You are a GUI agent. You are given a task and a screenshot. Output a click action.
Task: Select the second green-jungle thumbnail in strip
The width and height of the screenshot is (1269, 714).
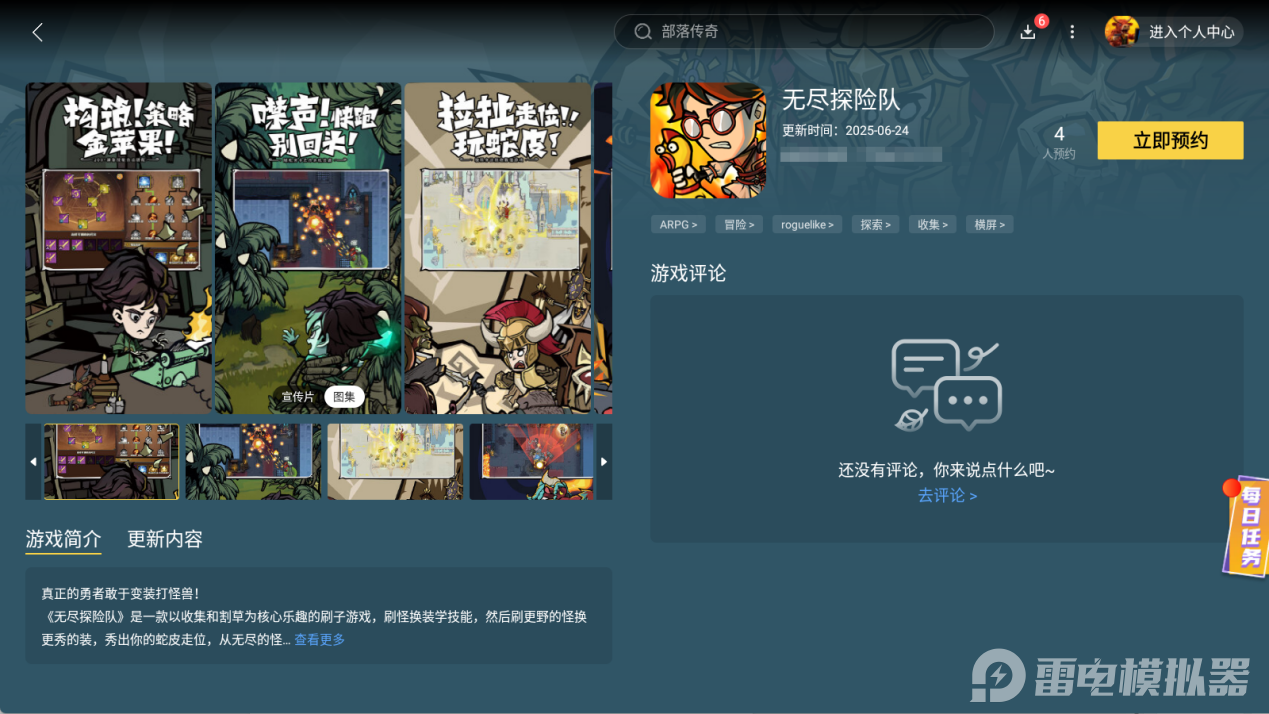pos(253,462)
